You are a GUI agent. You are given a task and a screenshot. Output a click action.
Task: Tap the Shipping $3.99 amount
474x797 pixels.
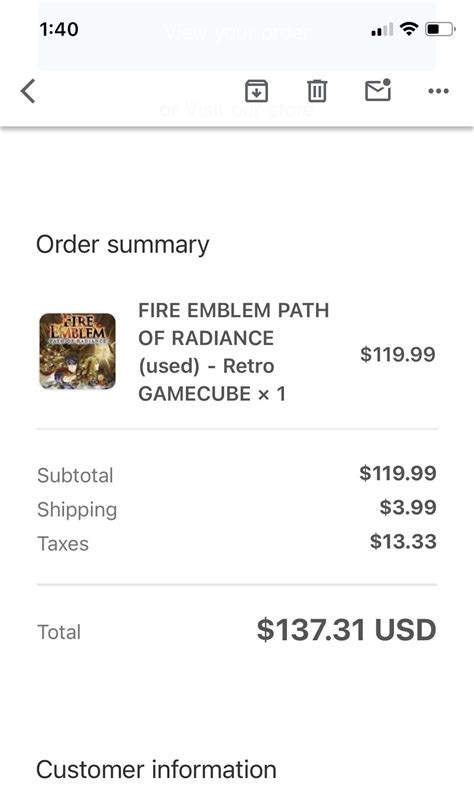click(x=408, y=507)
